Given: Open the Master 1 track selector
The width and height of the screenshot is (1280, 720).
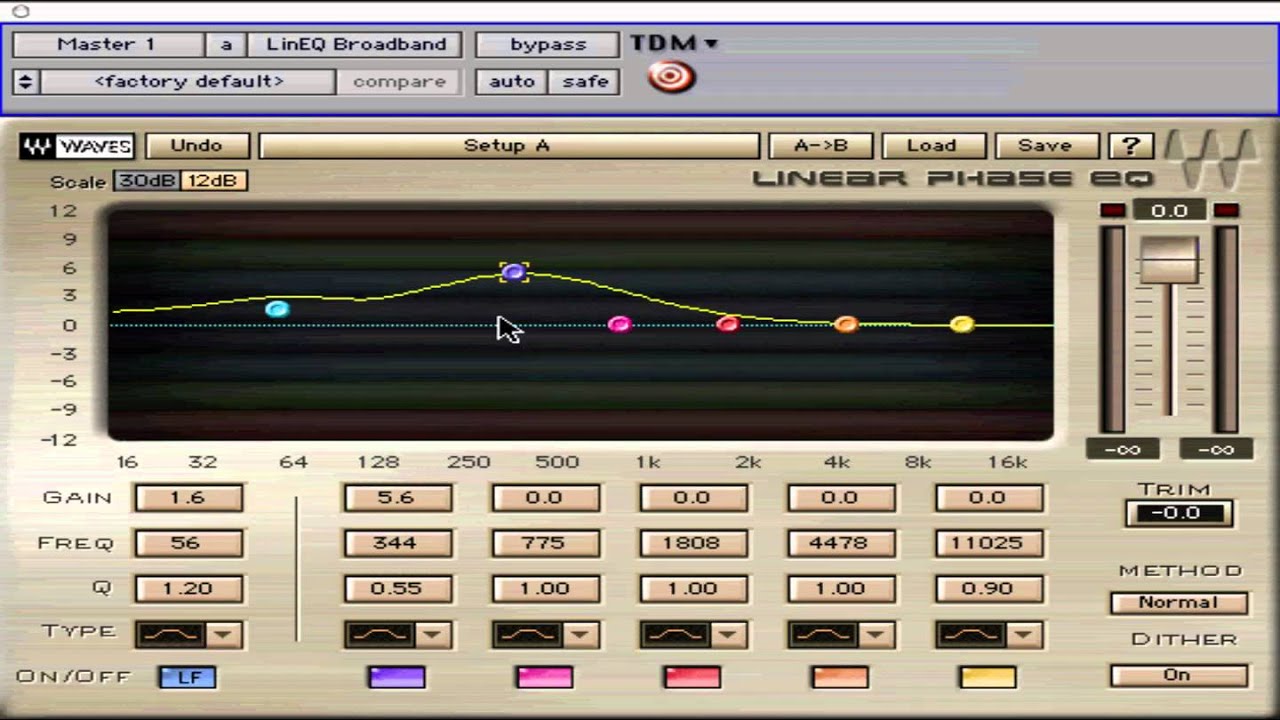Looking at the screenshot, I should coord(107,45).
